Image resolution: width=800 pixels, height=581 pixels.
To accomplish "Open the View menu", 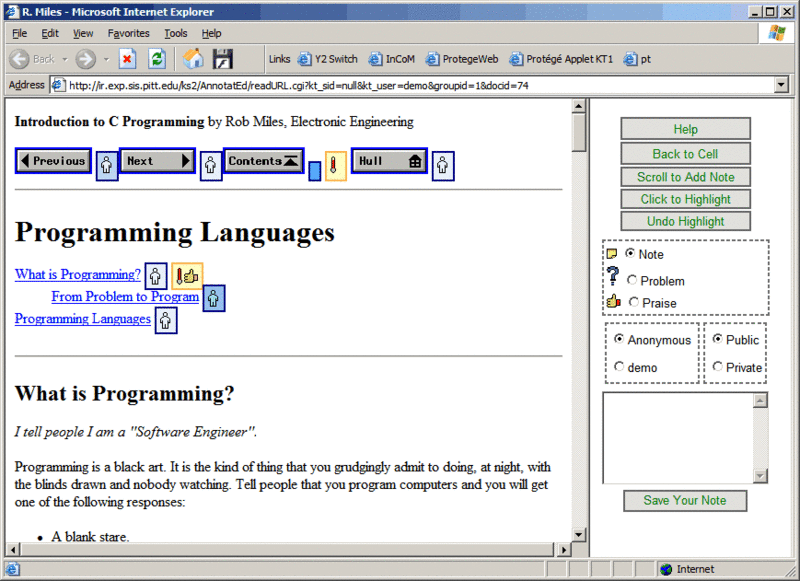I will (x=83, y=33).
